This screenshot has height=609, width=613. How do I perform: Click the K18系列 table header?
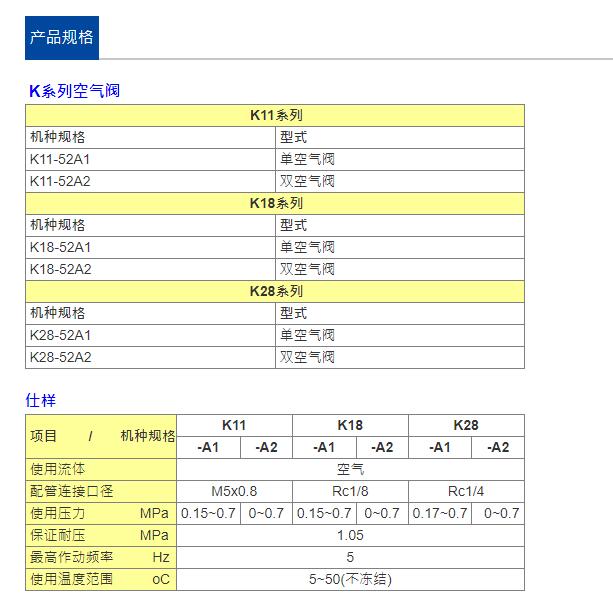[x=275, y=203]
